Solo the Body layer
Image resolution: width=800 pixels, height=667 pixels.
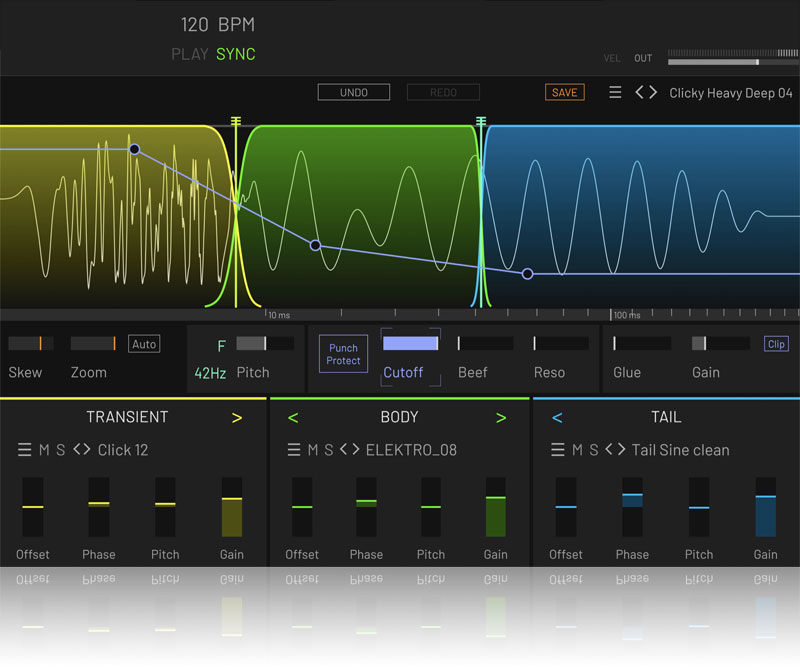point(330,450)
